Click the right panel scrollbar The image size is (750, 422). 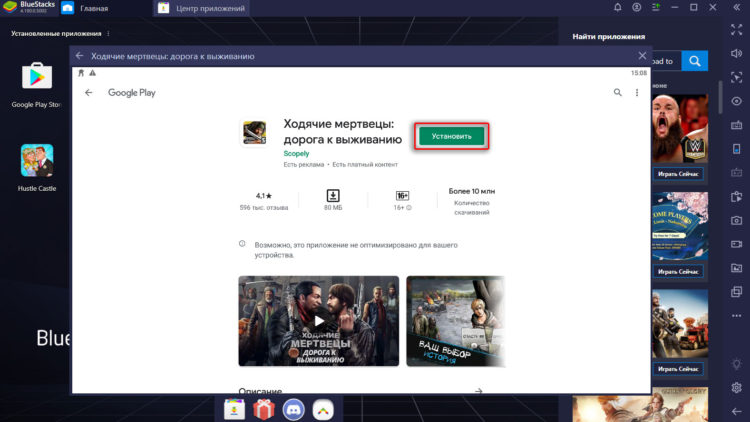720,97
